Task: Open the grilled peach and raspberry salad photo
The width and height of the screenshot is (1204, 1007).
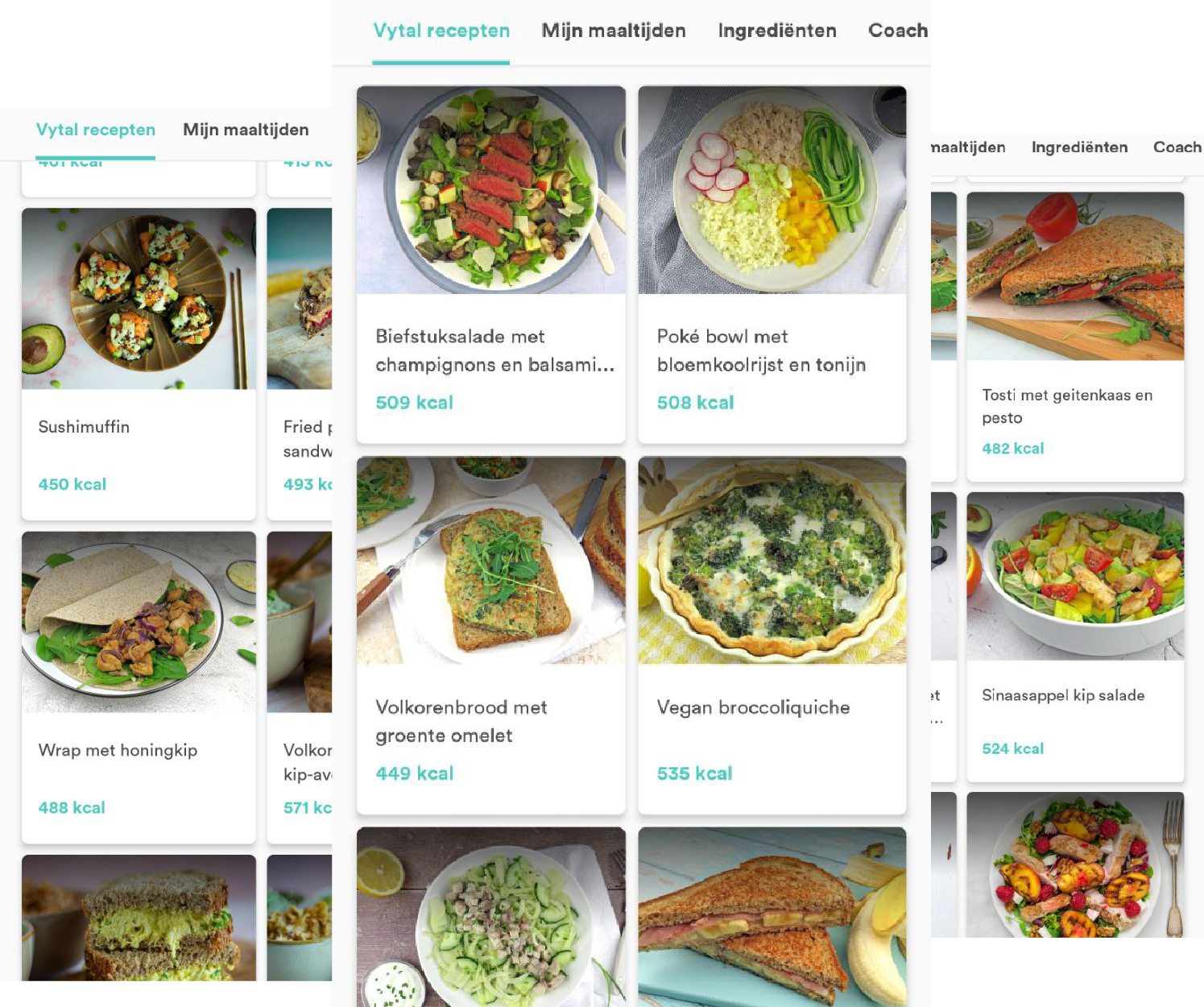Action: point(1075,864)
